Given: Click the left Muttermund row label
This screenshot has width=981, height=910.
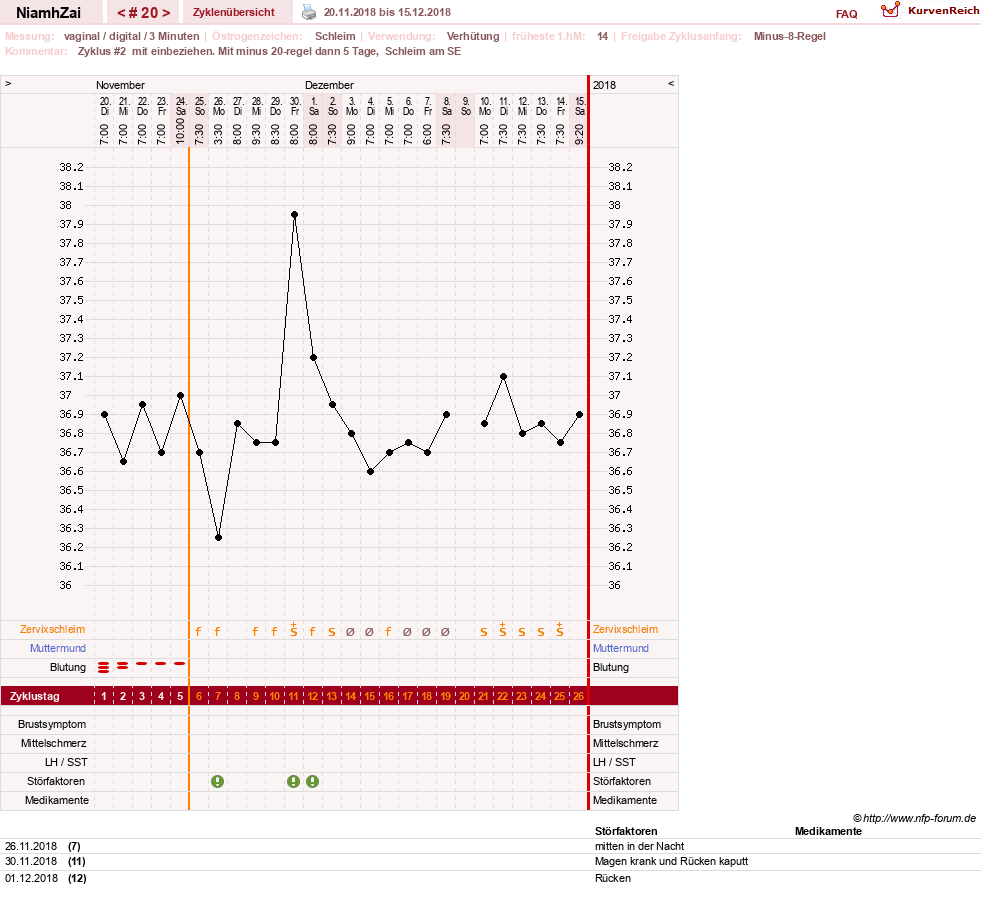Looking at the screenshot, I should point(58,648).
